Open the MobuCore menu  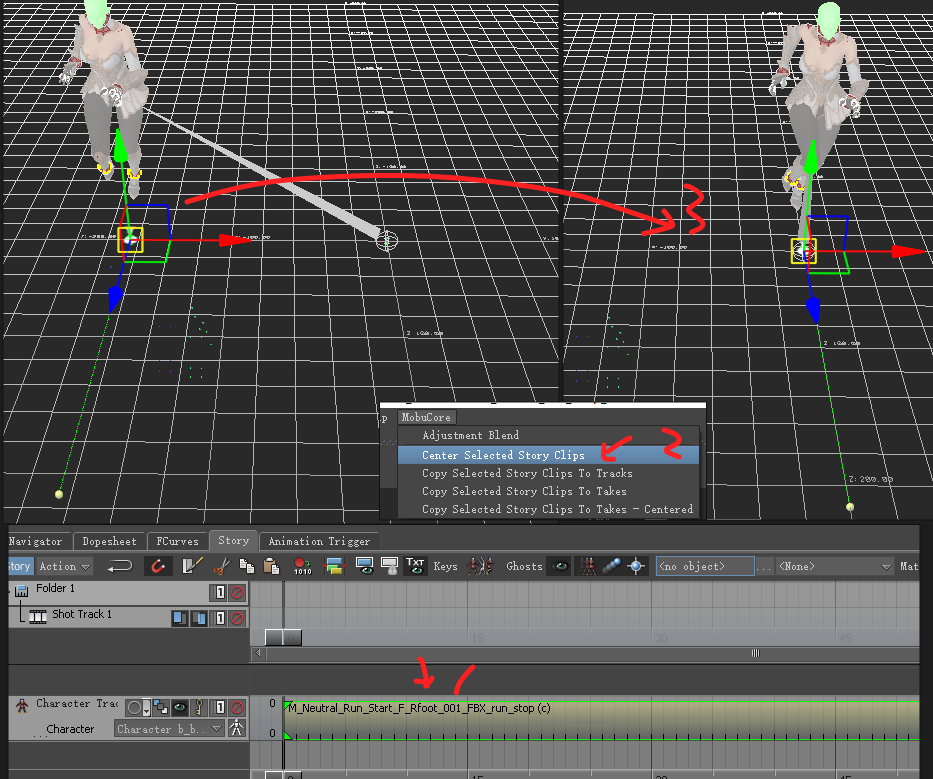coord(426,417)
